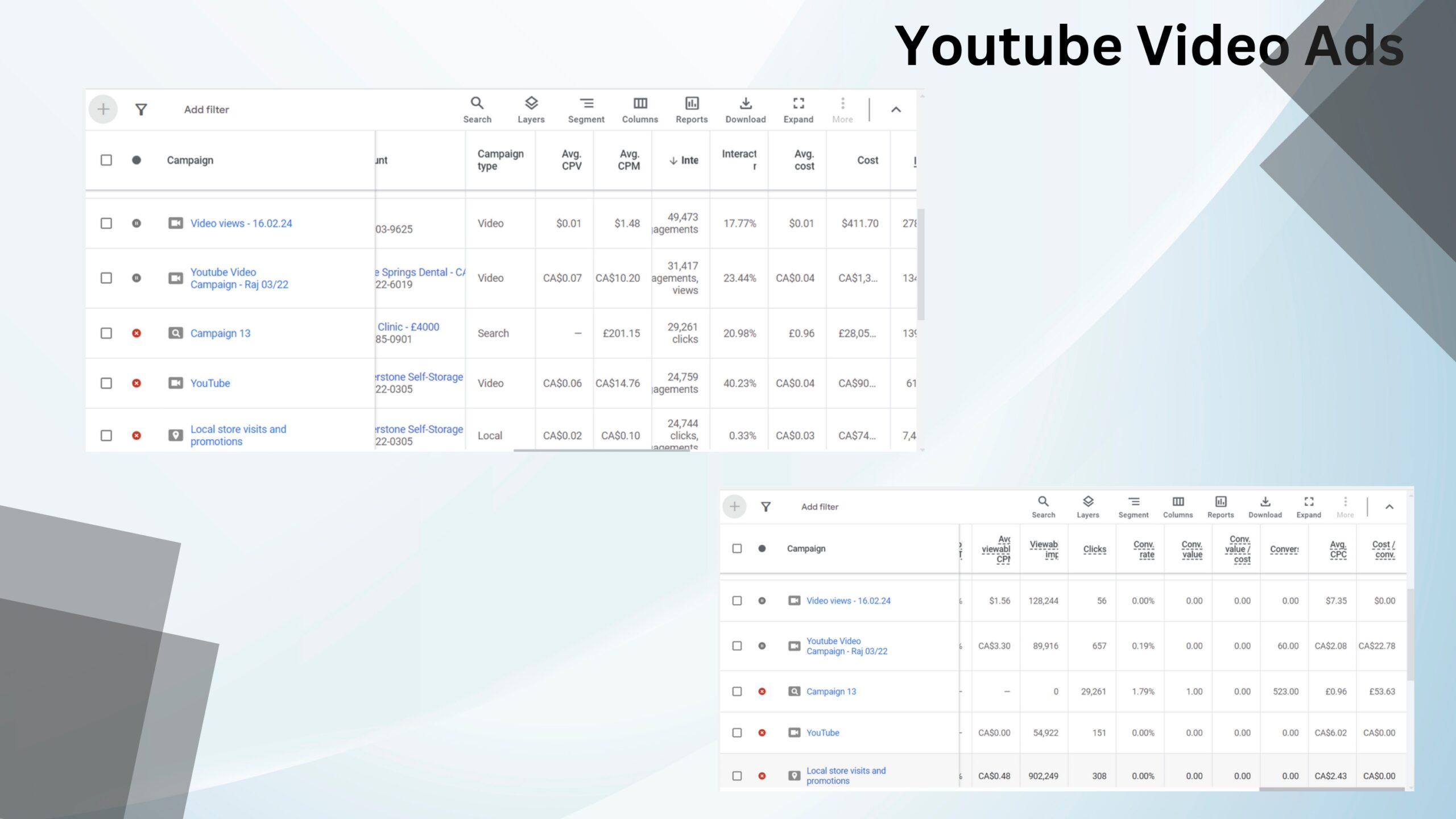Click Expand in the upper table toolbar

[x=799, y=110]
